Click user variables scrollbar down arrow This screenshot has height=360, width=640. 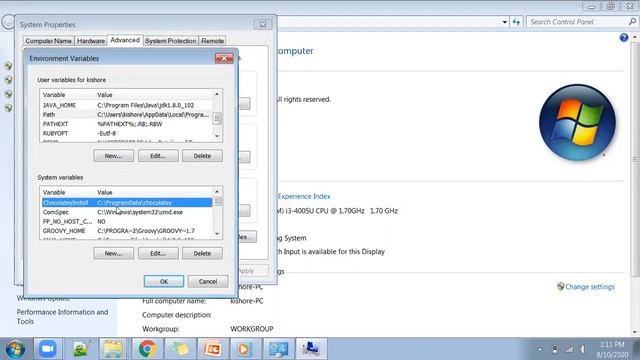pos(217,136)
